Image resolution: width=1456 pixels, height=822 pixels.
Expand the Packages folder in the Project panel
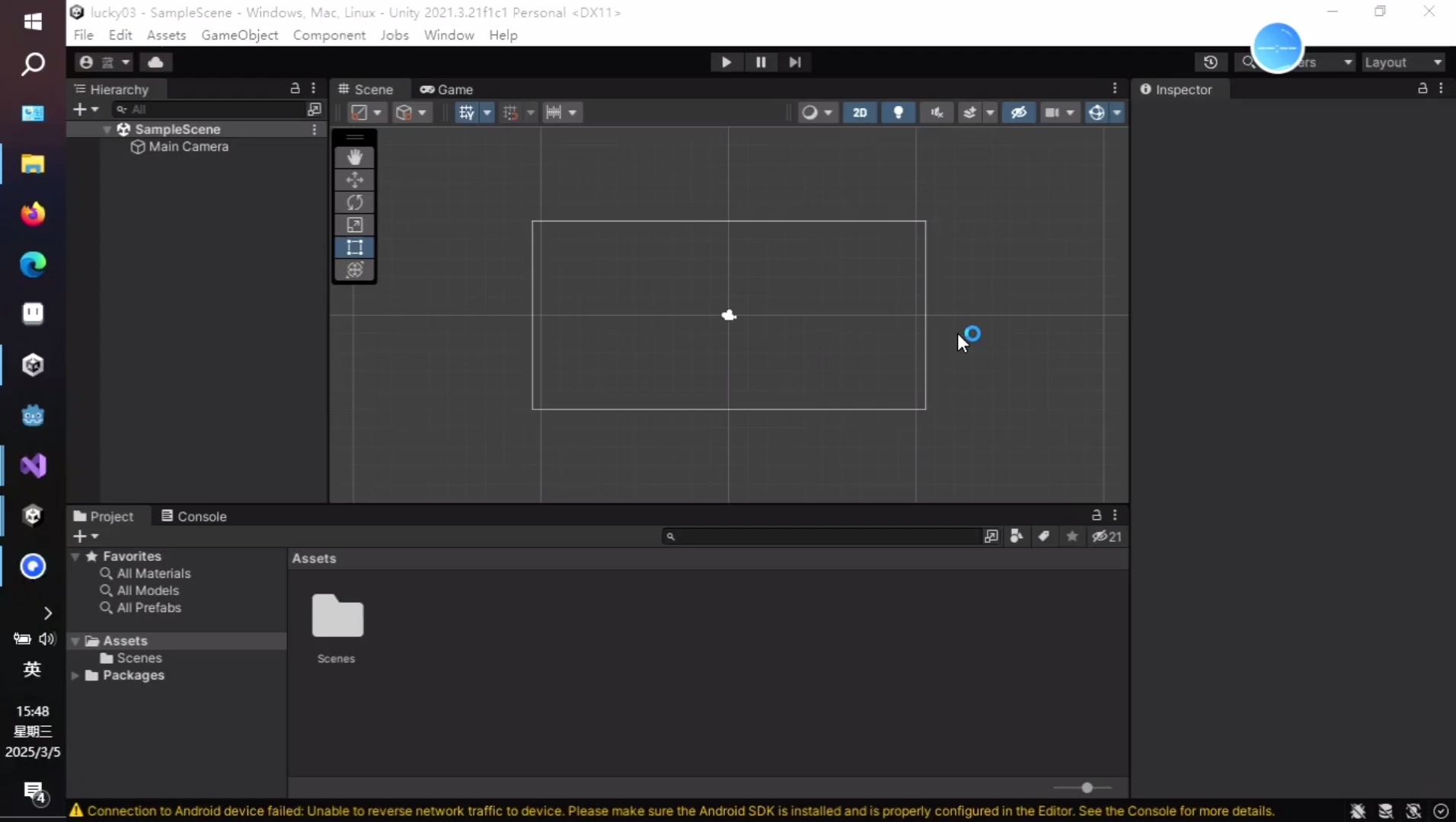[x=75, y=676]
